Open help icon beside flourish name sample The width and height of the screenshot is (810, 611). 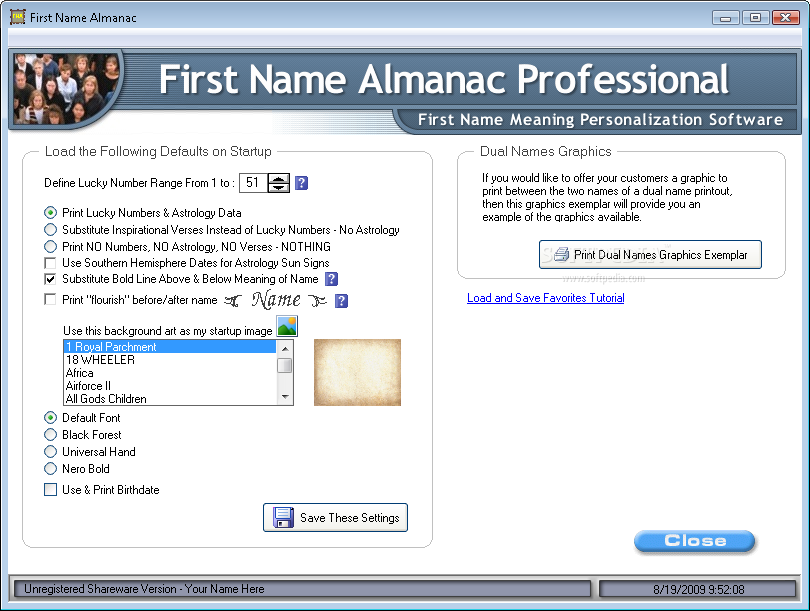click(x=341, y=301)
